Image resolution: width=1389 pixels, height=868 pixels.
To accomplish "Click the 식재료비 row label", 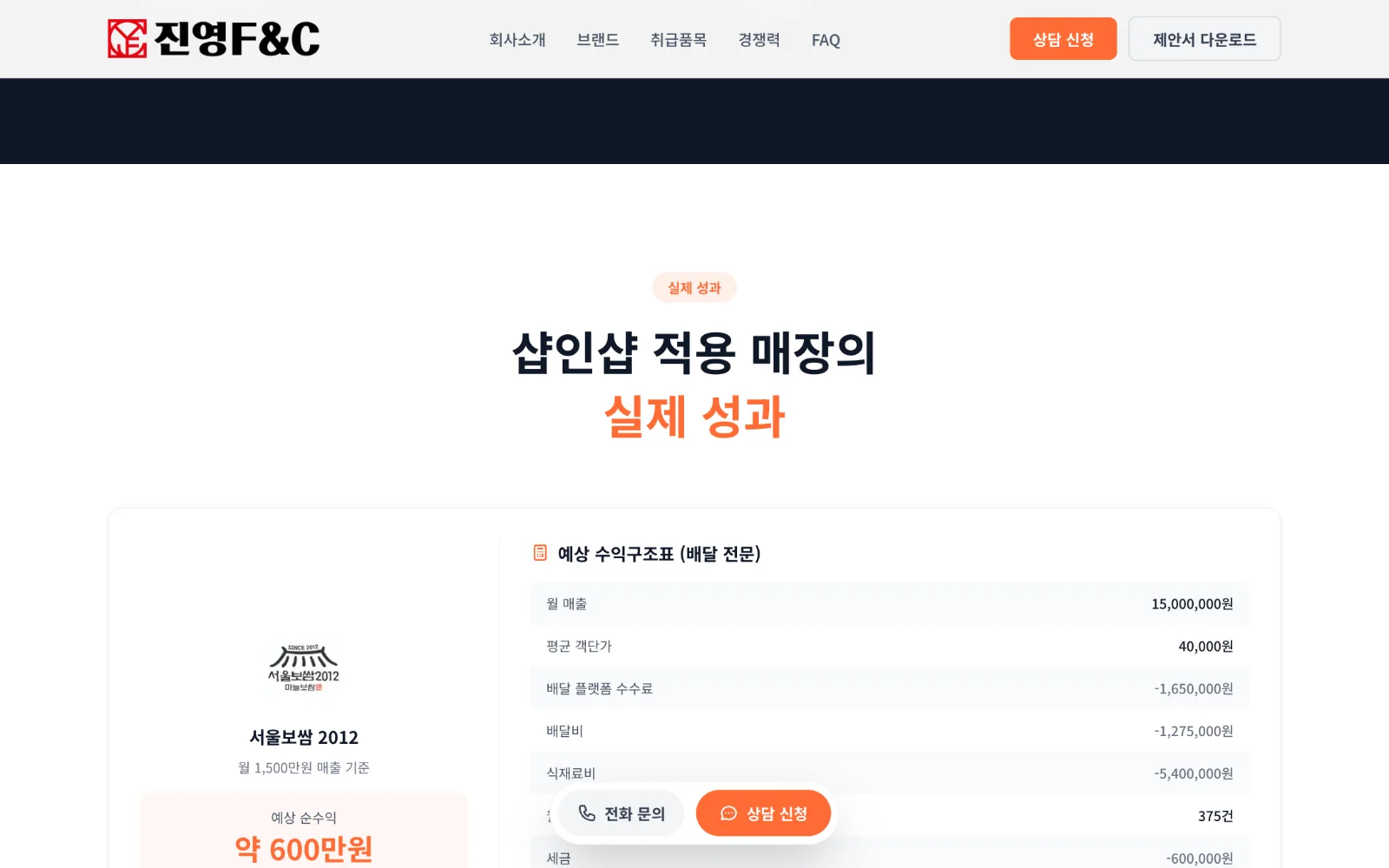I will click(x=571, y=773).
